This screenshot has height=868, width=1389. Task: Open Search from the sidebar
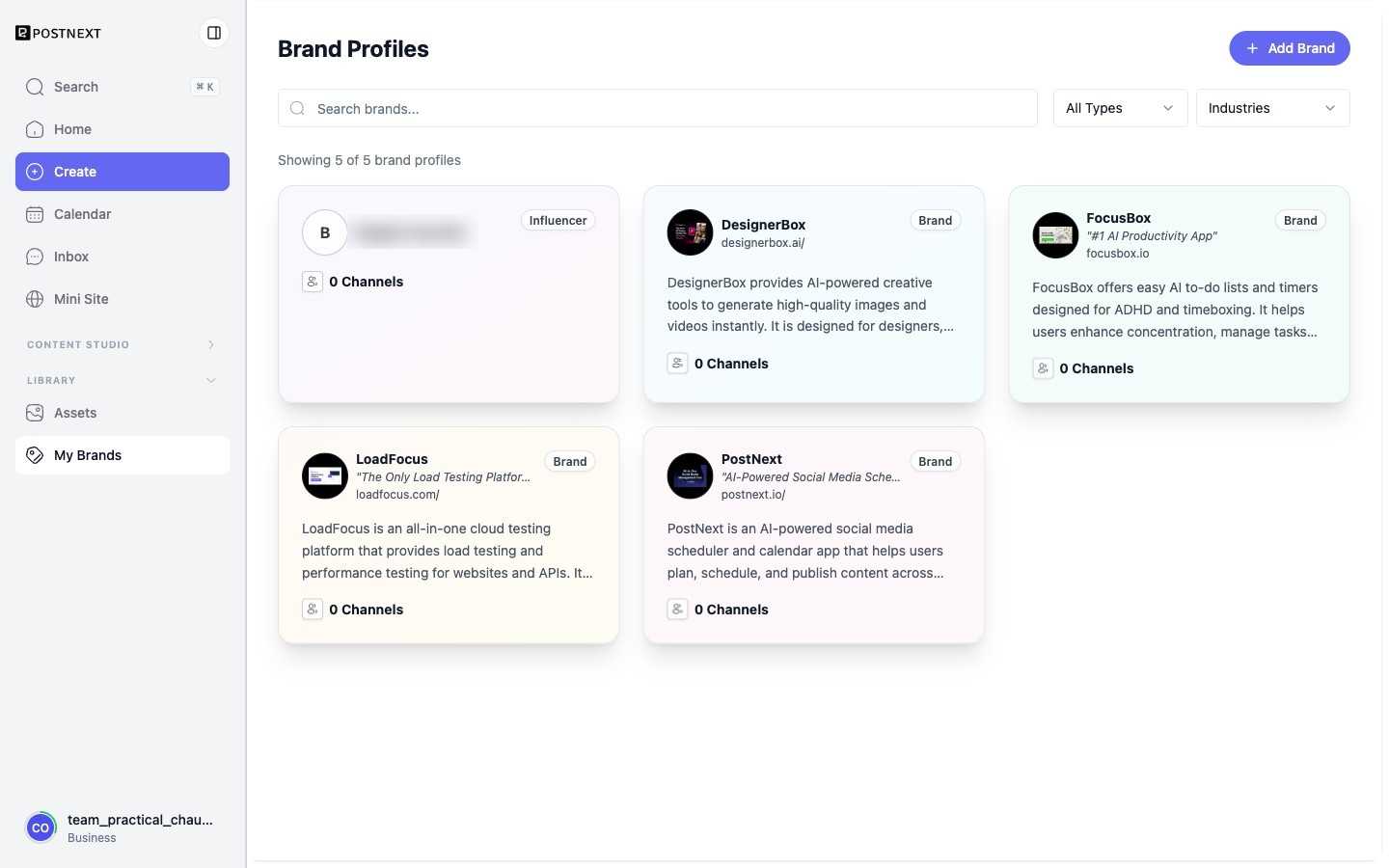[x=123, y=87]
